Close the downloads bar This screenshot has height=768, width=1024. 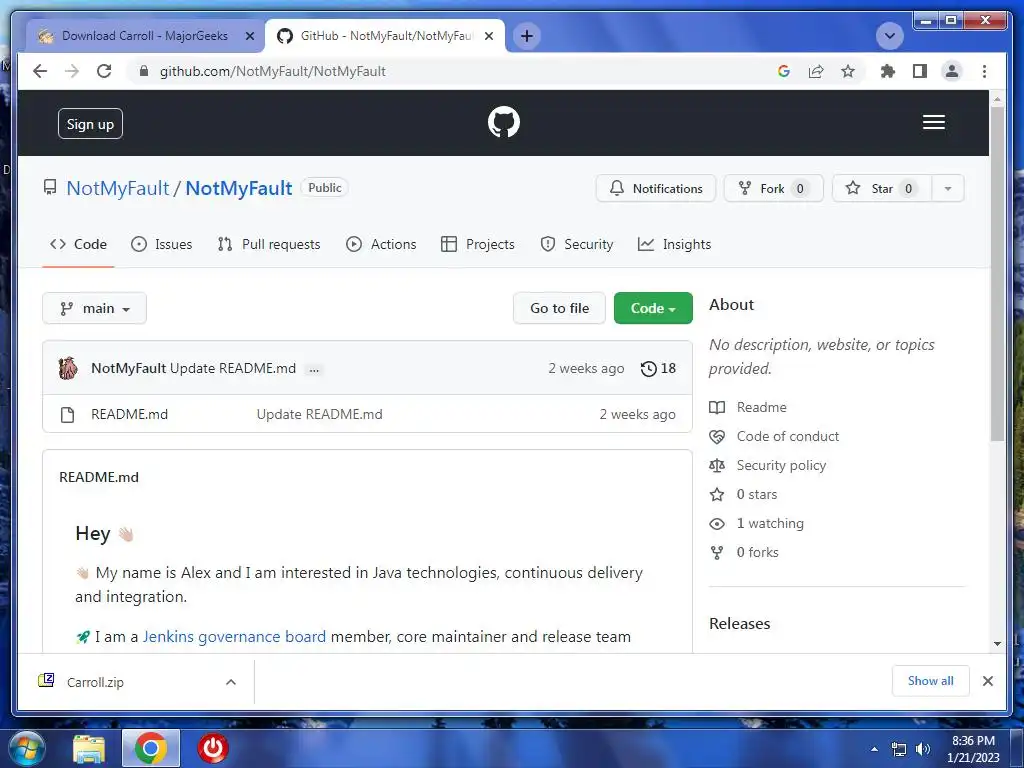[987, 681]
